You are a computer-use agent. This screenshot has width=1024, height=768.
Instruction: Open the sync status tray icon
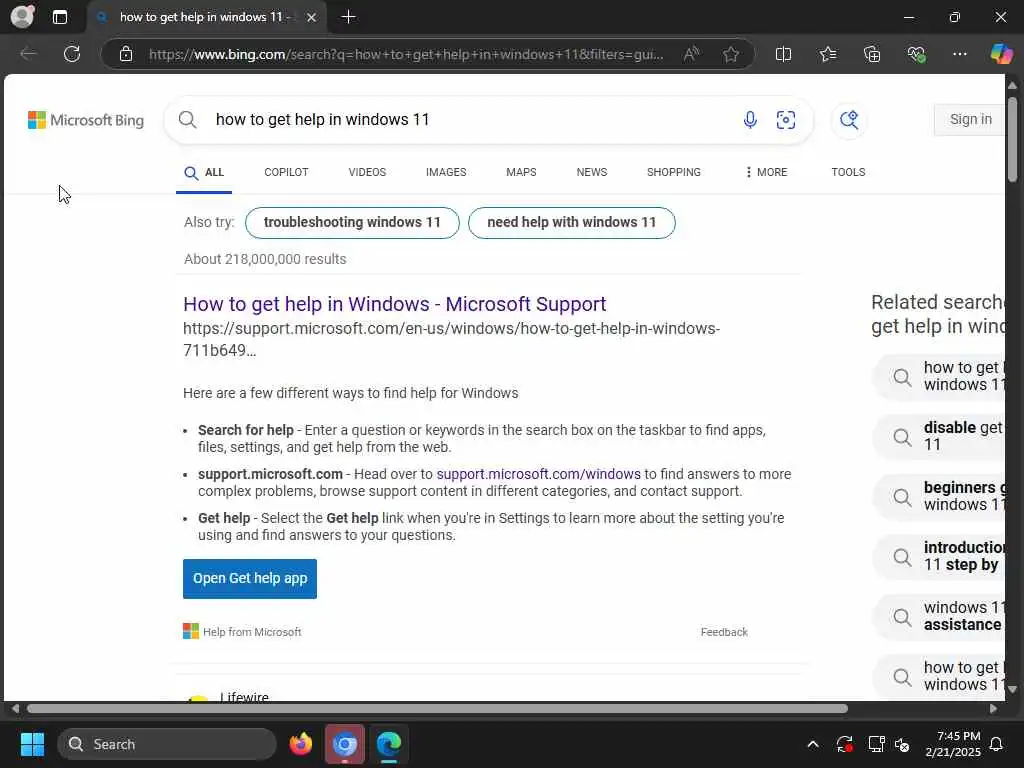coord(844,744)
